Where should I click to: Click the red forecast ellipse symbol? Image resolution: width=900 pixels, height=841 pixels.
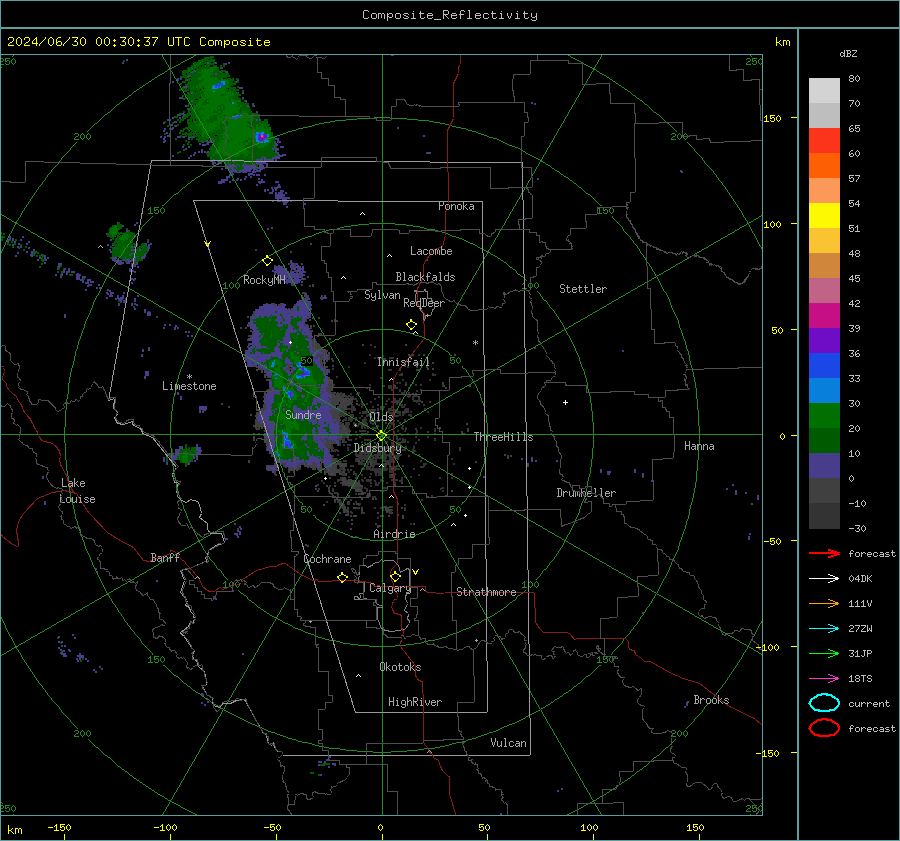pos(824,728)
